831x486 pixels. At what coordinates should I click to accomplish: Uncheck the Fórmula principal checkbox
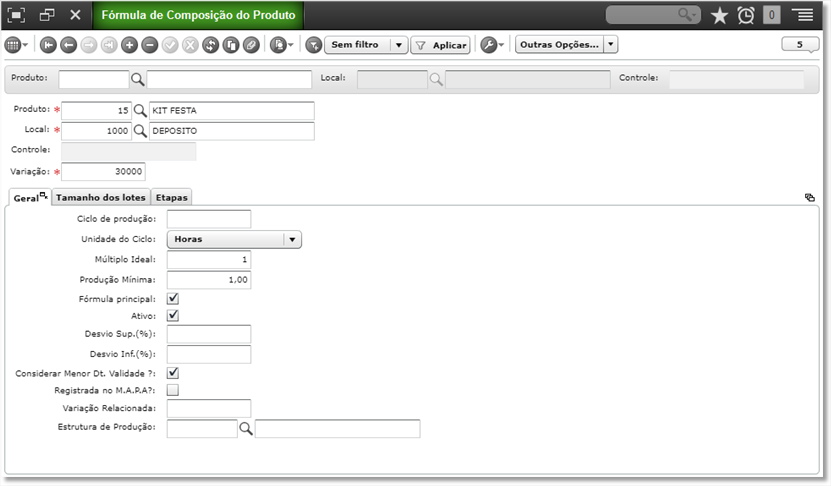point(173,299)
